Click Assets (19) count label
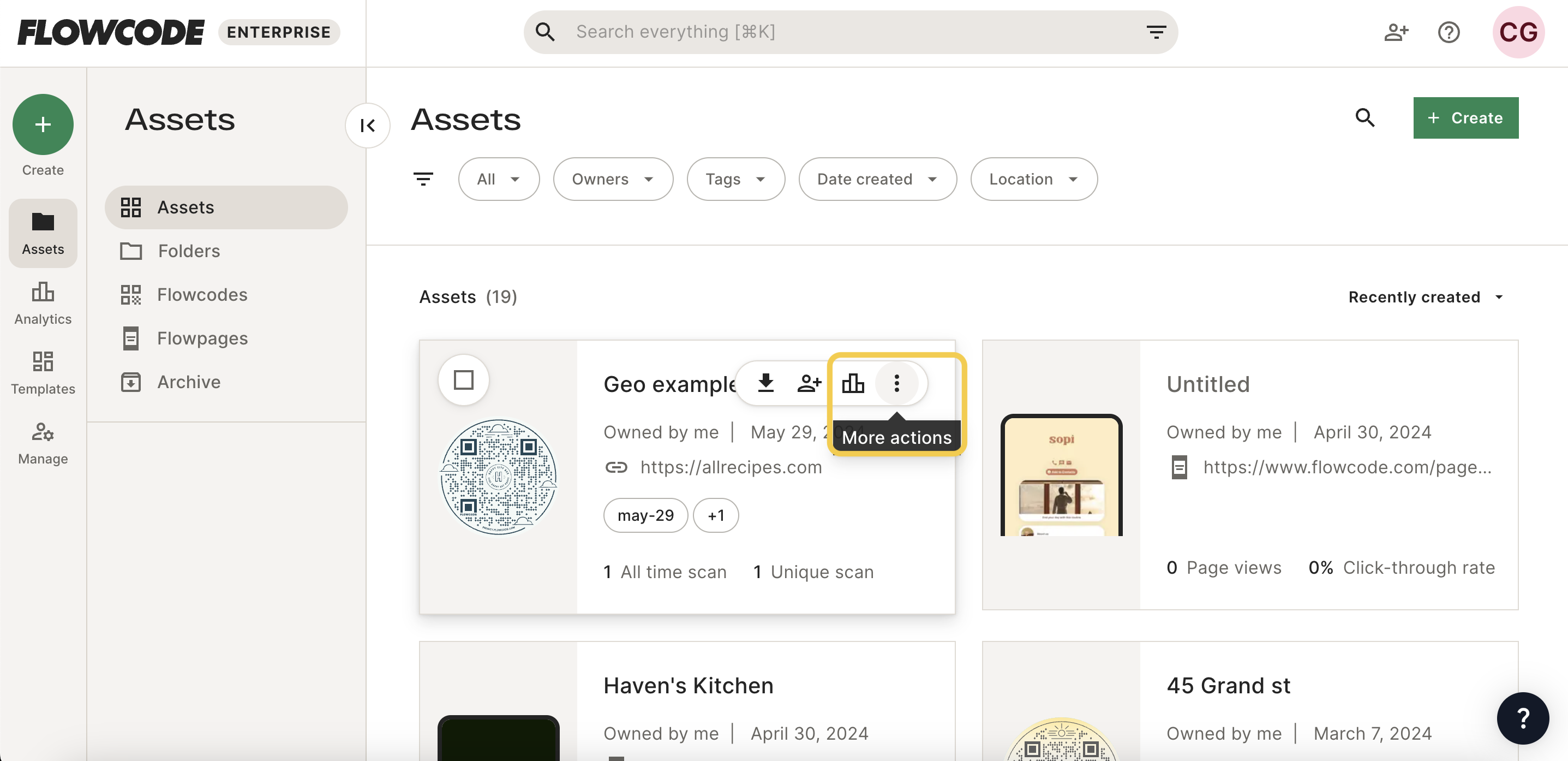Viewport: 1568px width, 761px height. coord(468,298)
